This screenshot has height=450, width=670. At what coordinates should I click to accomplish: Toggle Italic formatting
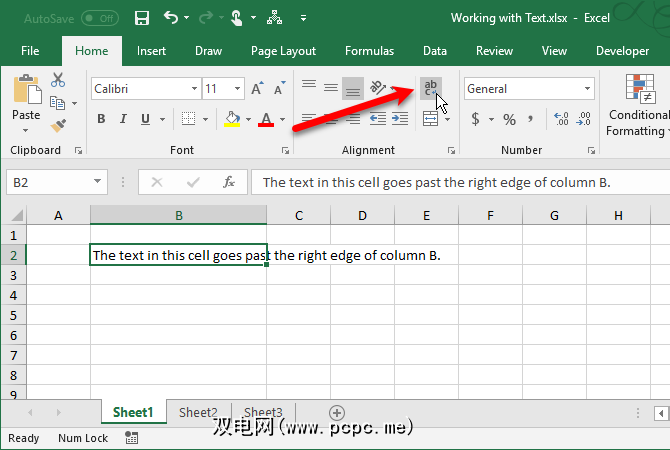click(x=124, y=120)
